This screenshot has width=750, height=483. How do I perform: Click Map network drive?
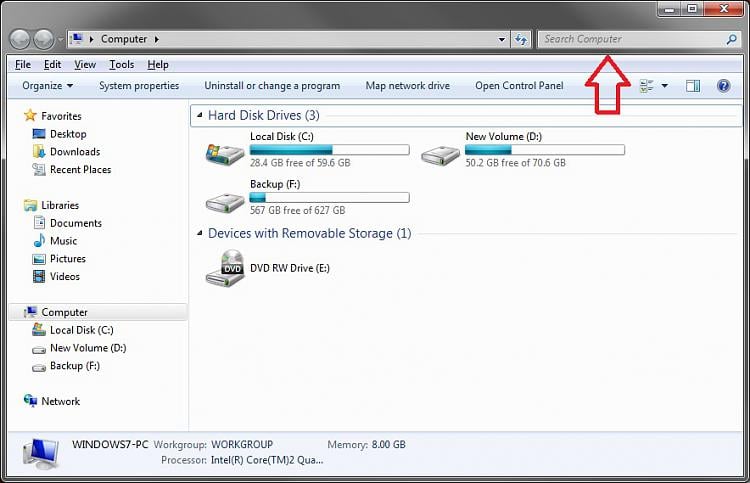point(408,86)
